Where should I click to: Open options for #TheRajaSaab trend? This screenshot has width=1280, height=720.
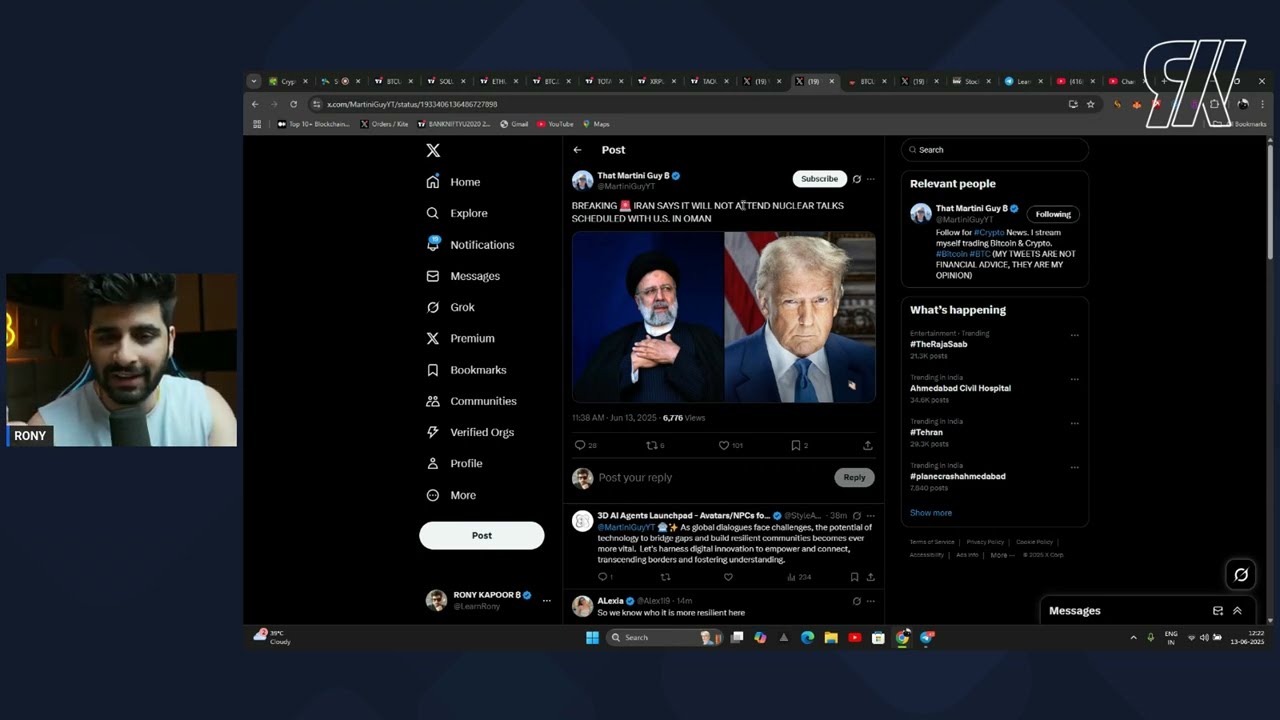coord(1074,335)
